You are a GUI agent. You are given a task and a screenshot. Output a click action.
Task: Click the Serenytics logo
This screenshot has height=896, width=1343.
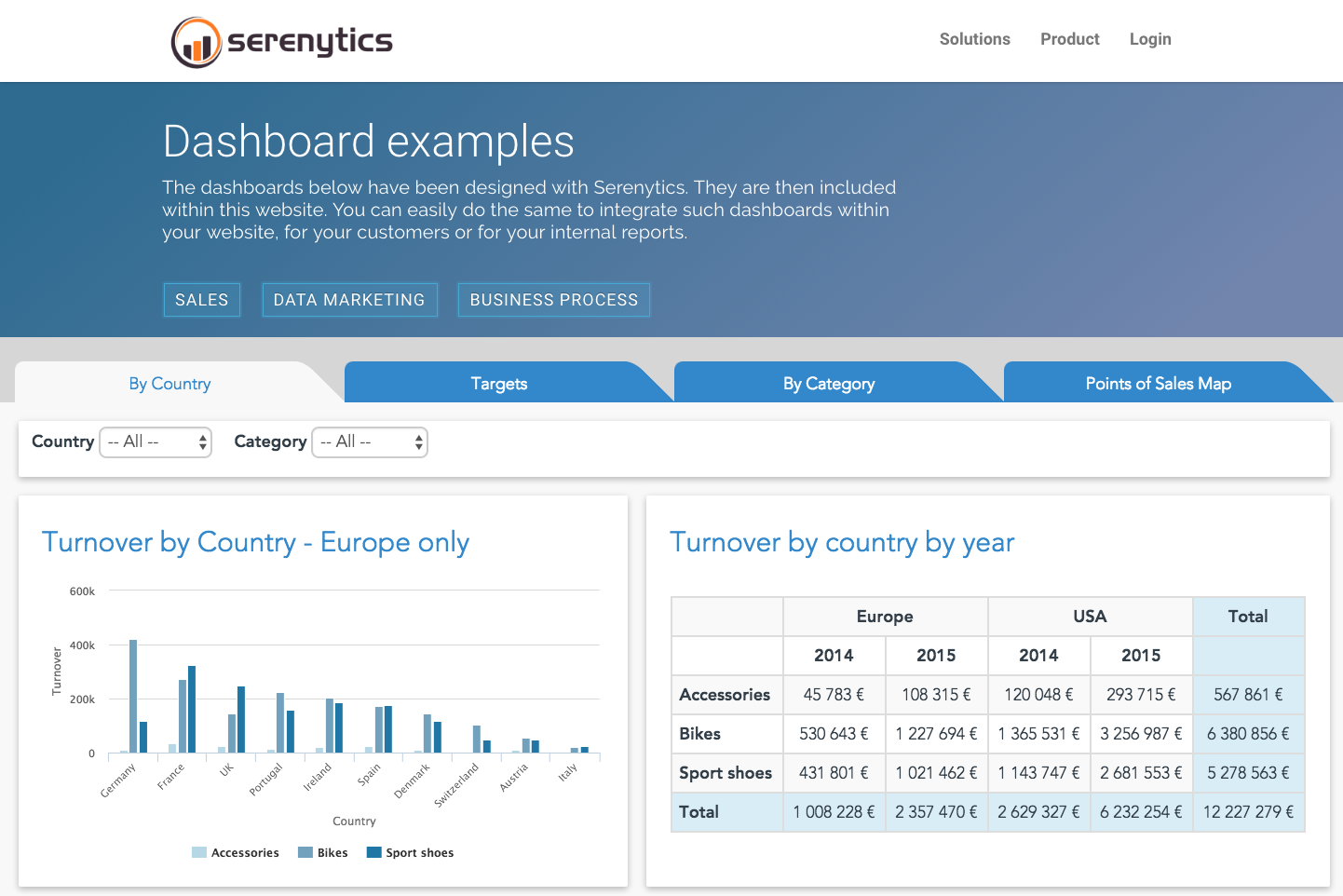click(x=280, y=40)
